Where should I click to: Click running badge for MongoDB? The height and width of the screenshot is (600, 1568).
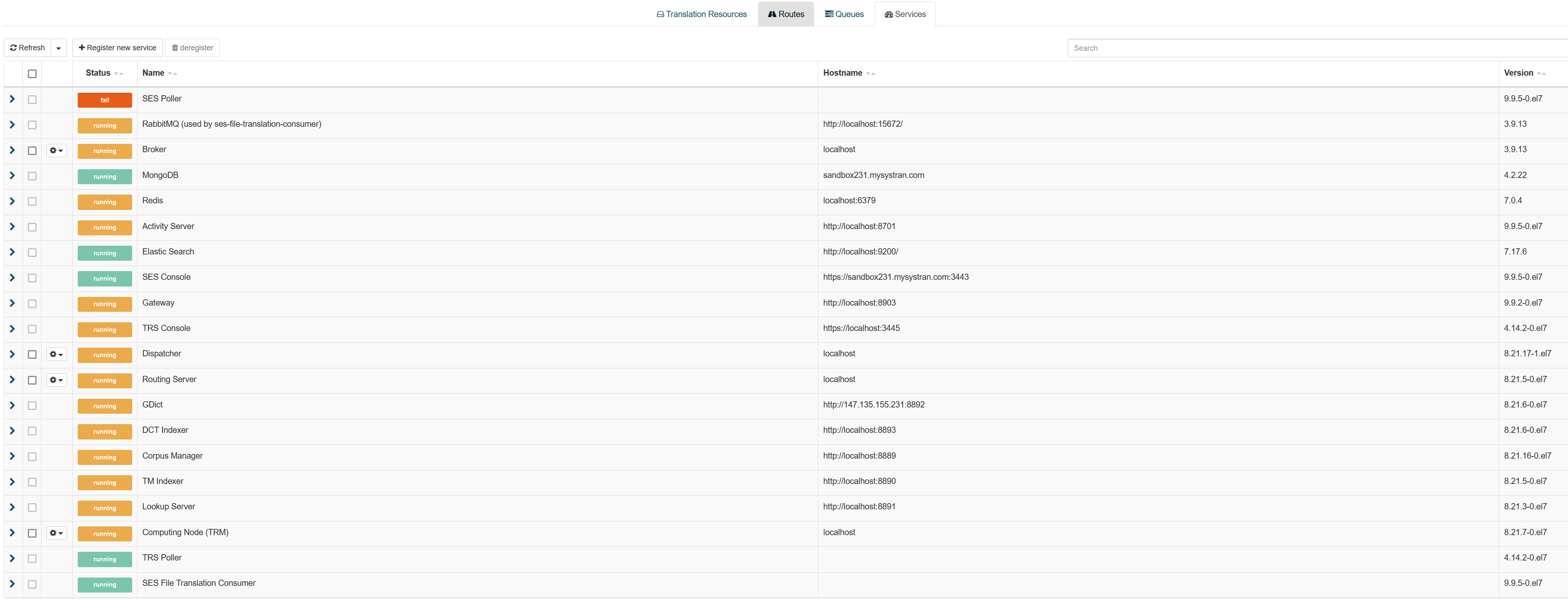105,177
